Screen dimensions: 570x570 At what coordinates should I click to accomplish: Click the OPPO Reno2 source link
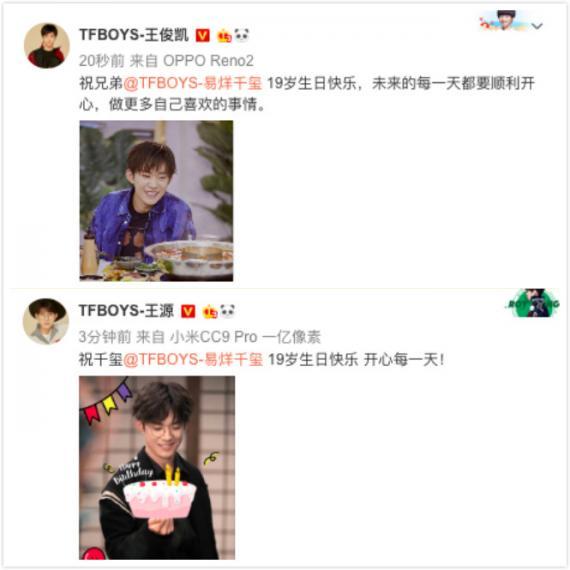[x=208, y=61]
